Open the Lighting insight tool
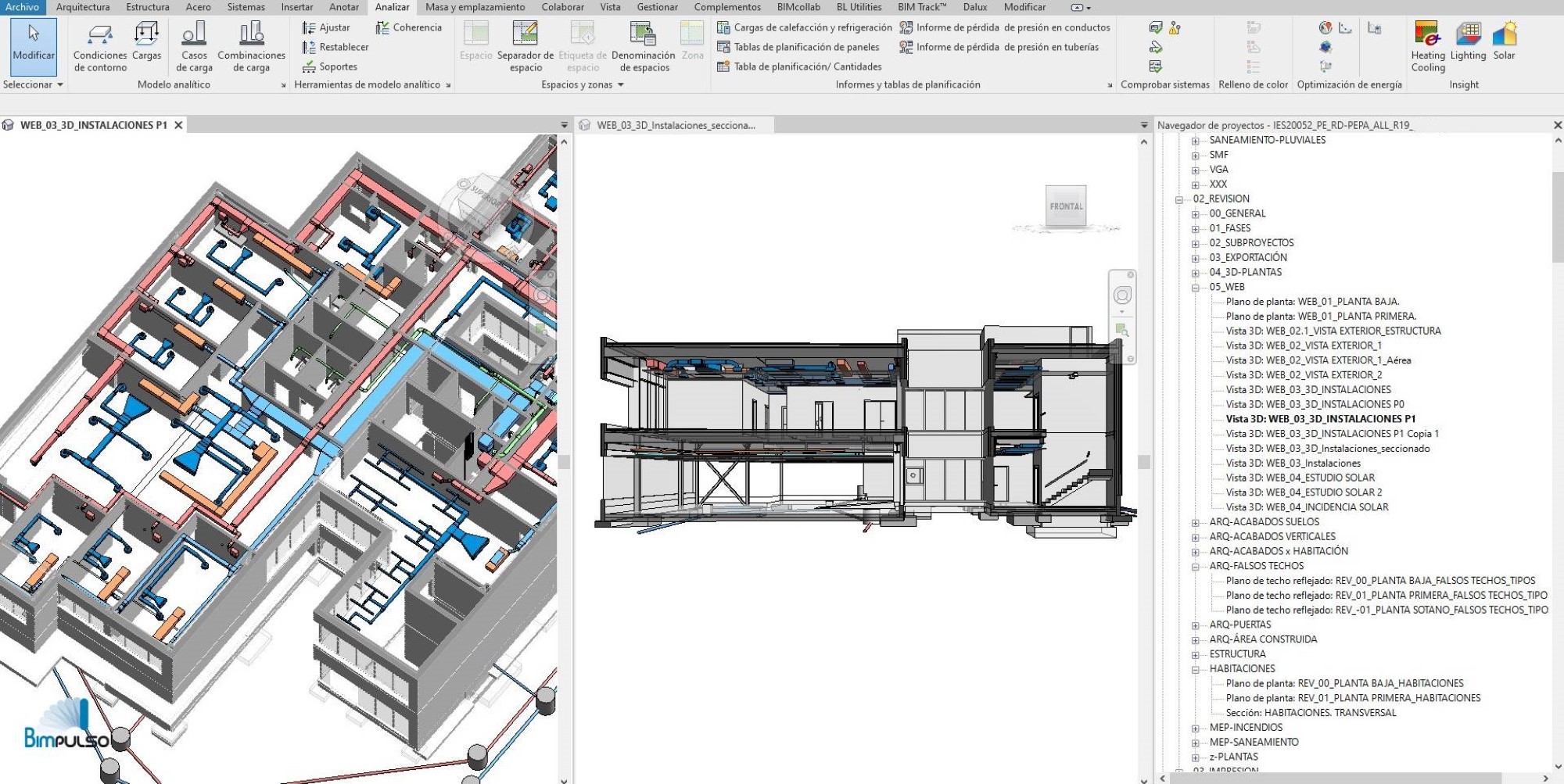 pyautogui.click(x=1468, y=43)
